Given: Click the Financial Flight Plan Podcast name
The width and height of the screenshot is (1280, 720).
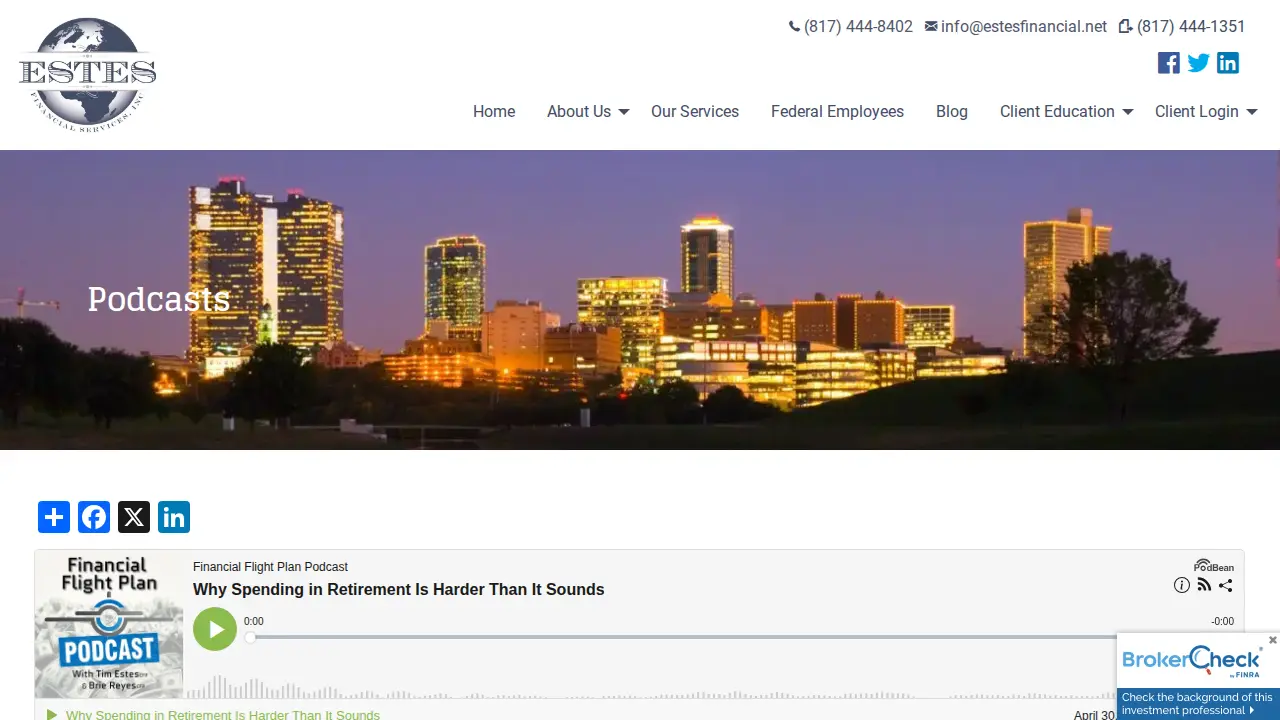Looking at the screenshot, I should point(270,567).
